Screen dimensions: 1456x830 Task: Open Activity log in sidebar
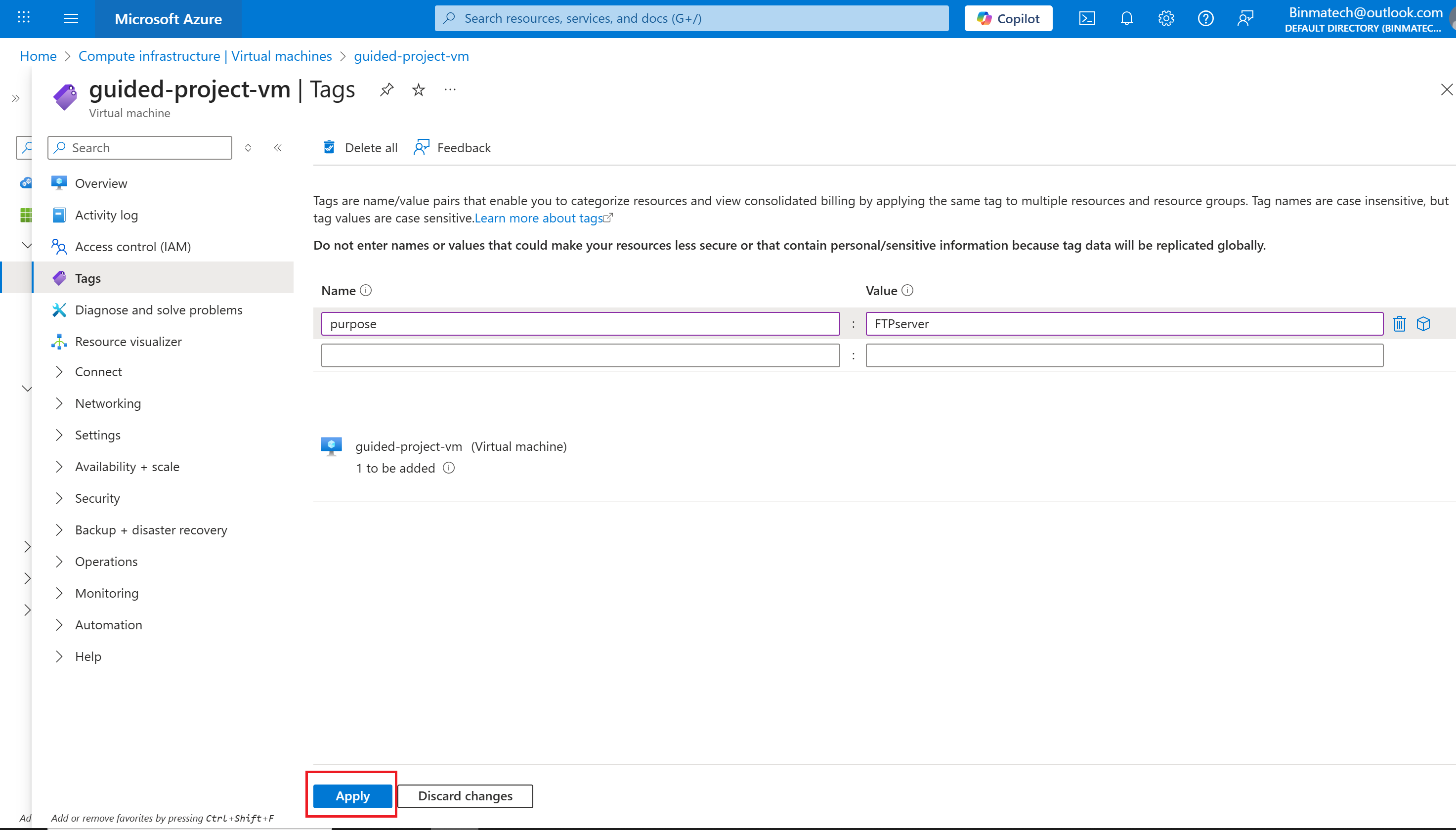point(106,215)
